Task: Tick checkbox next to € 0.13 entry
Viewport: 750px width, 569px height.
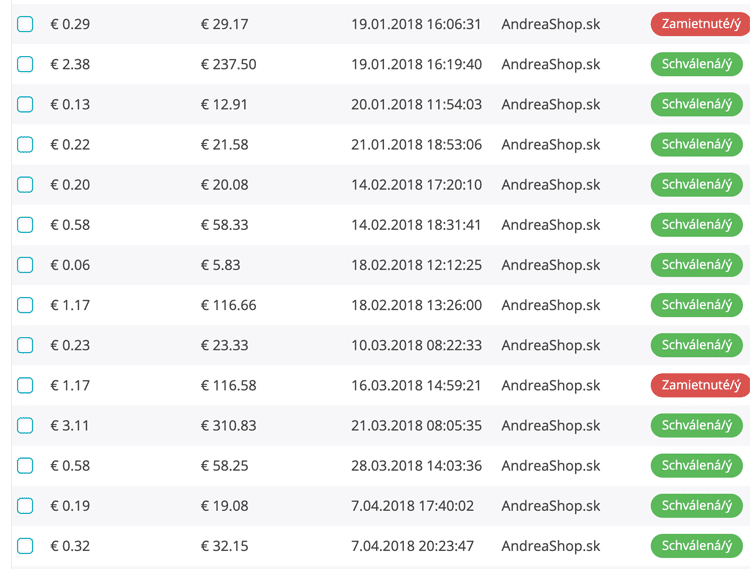Action: point(25,104)
